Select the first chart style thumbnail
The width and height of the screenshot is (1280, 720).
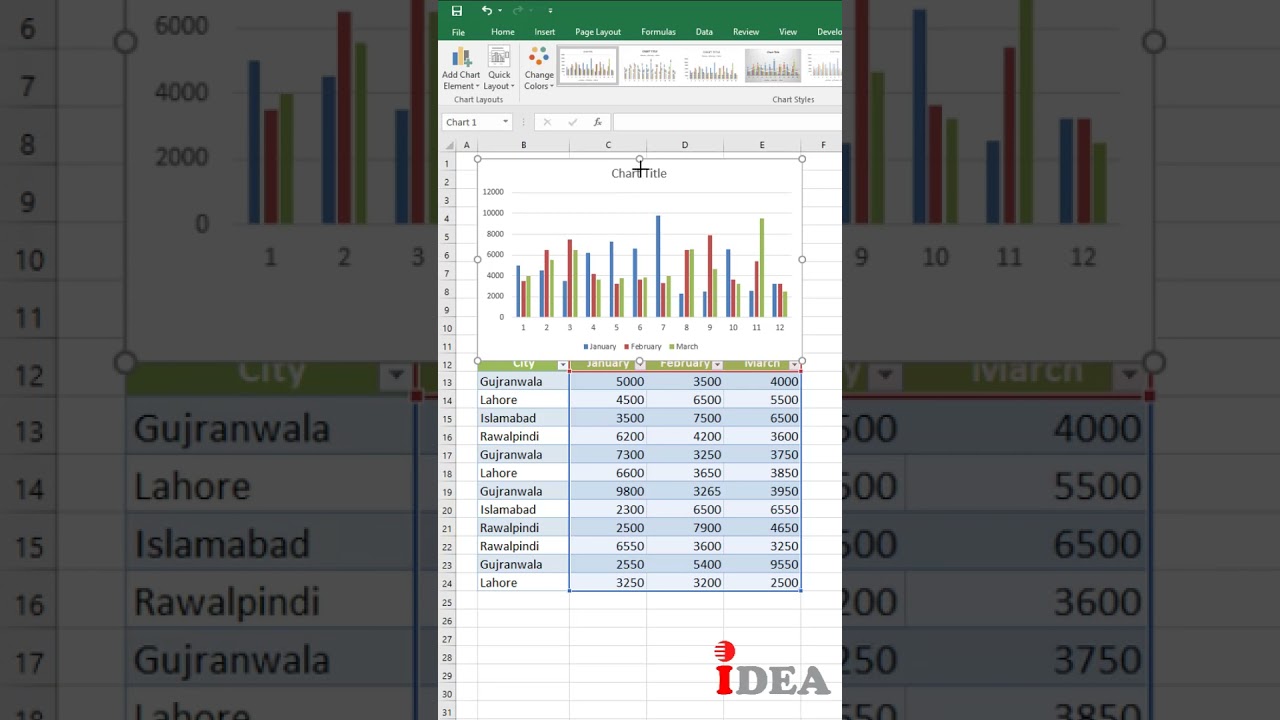click(587, 66)
